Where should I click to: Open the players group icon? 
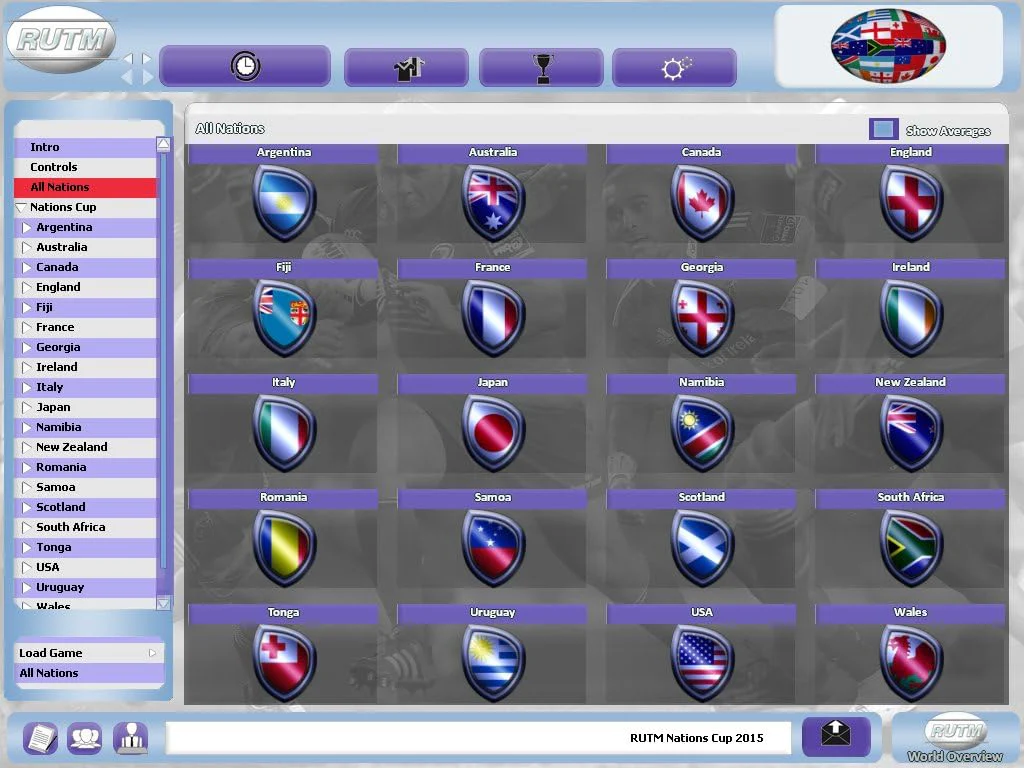click(85, 738)
